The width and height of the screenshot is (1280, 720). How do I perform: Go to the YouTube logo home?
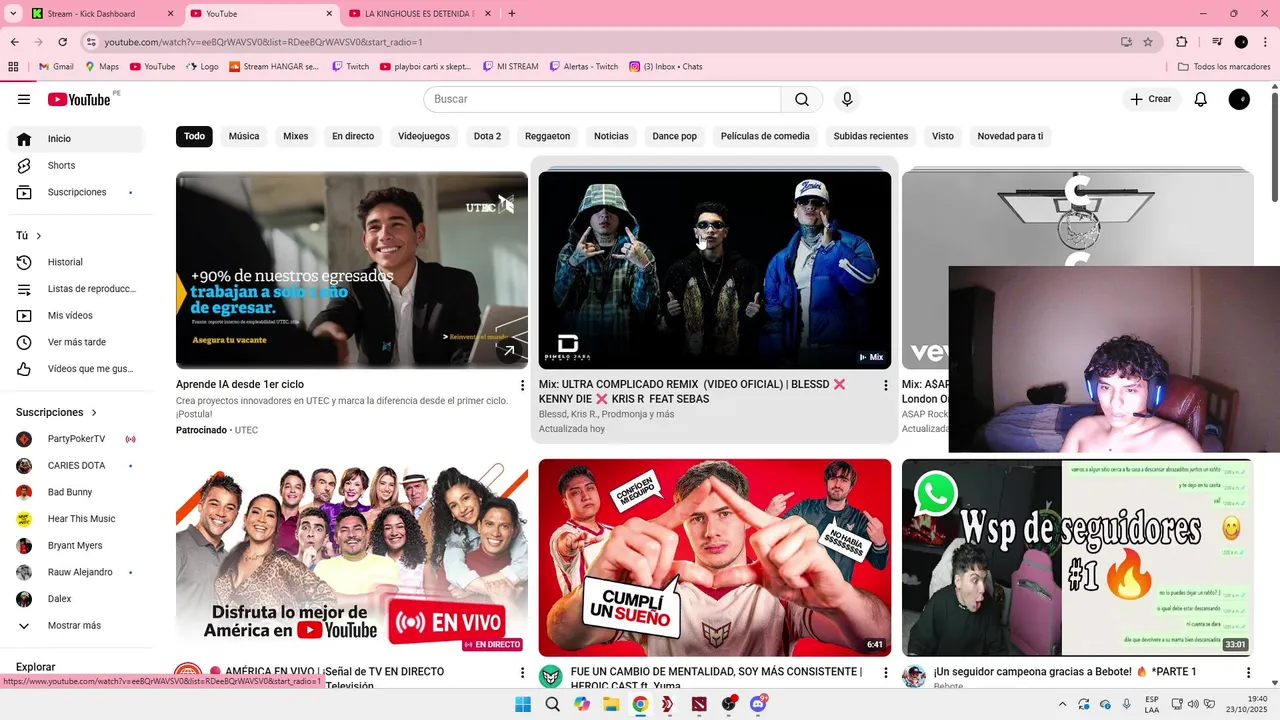79,99
